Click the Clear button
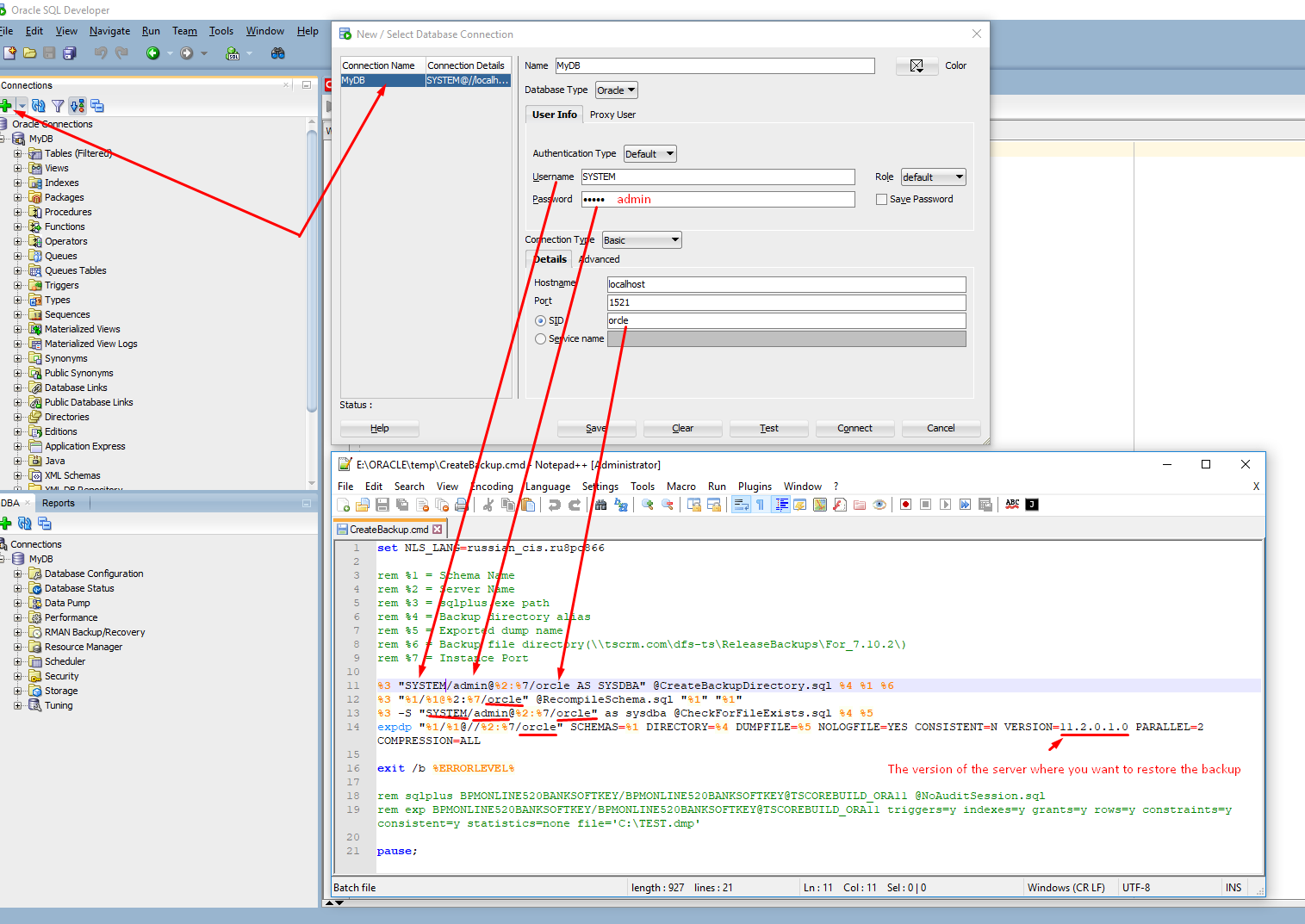 click(683, 428)
